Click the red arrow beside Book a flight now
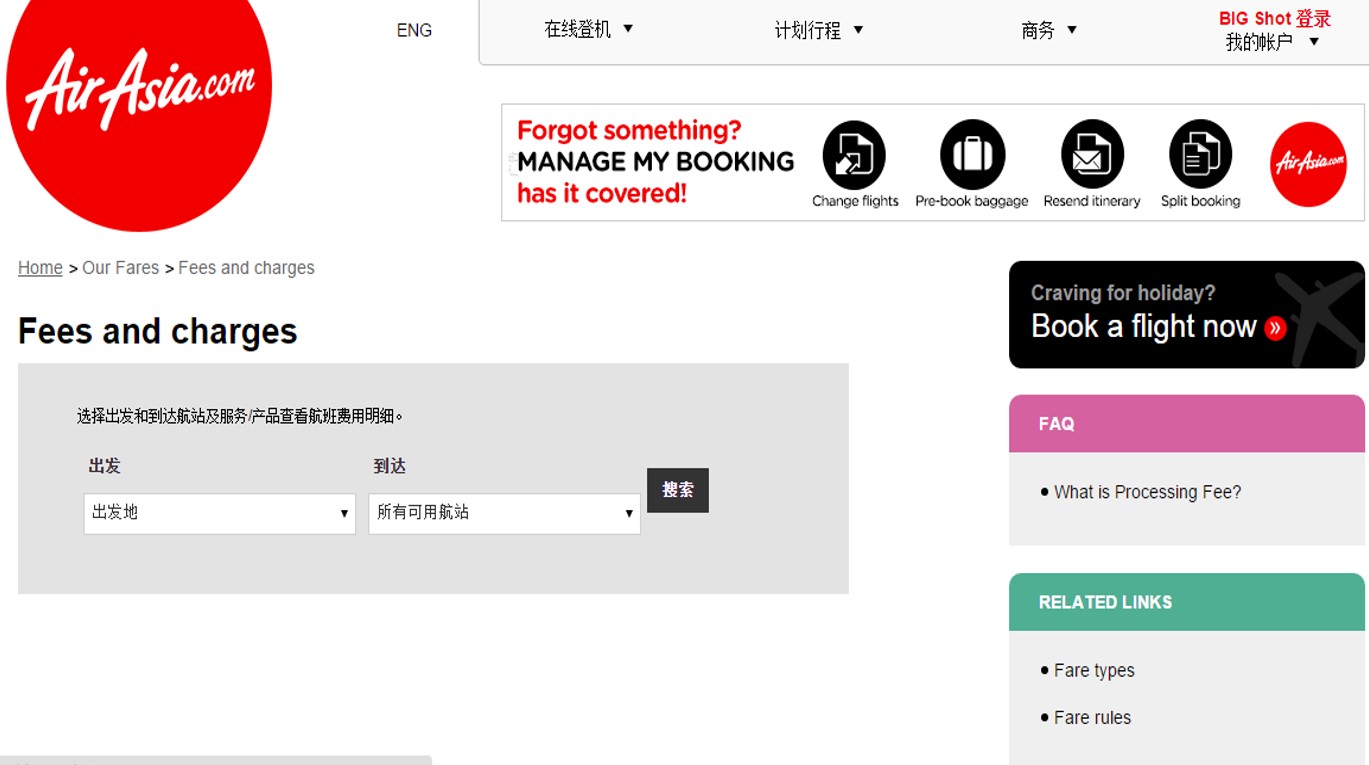The width and height of the screenshot is (1369, 765). [x=1275, y=328]
